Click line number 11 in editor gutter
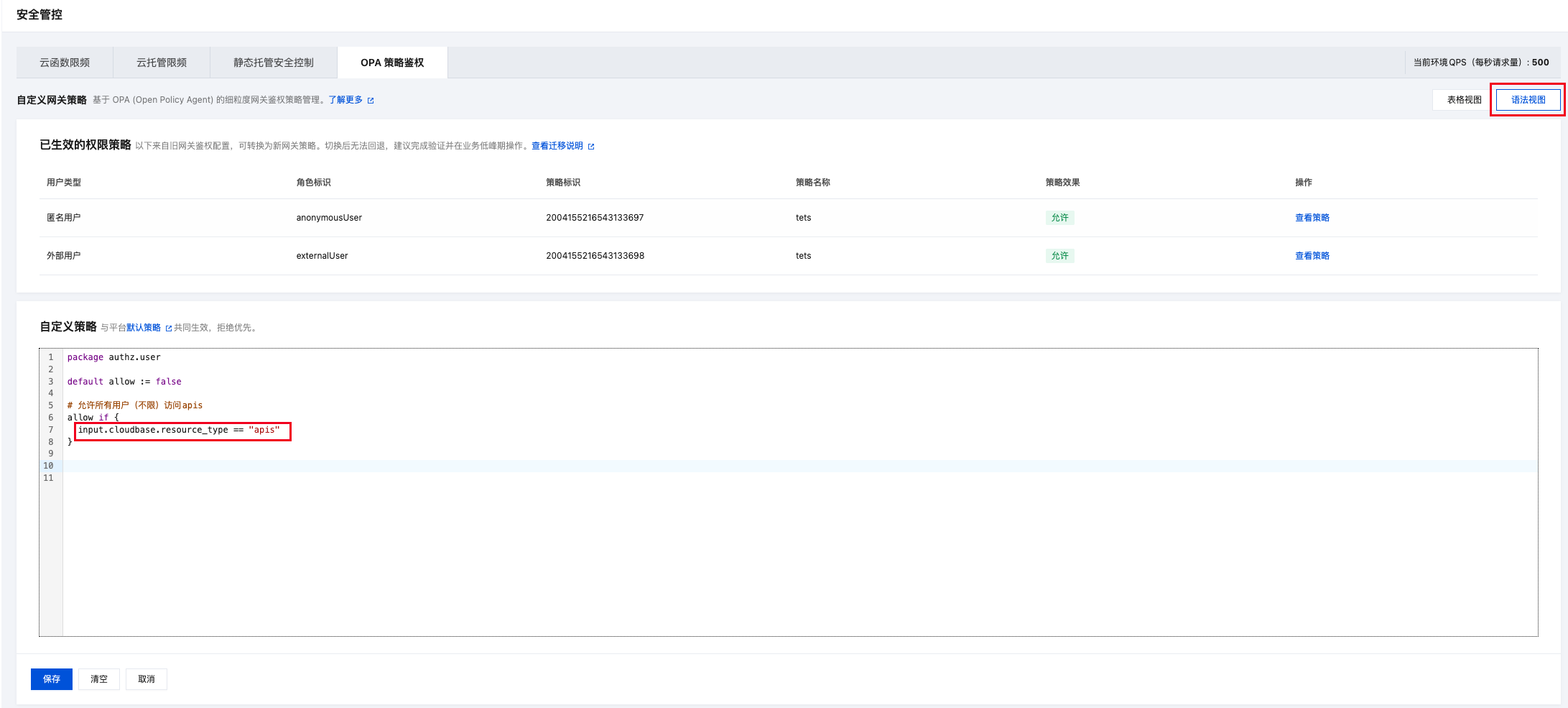This screenshot has width=1568, height=708. coord(48,478)
